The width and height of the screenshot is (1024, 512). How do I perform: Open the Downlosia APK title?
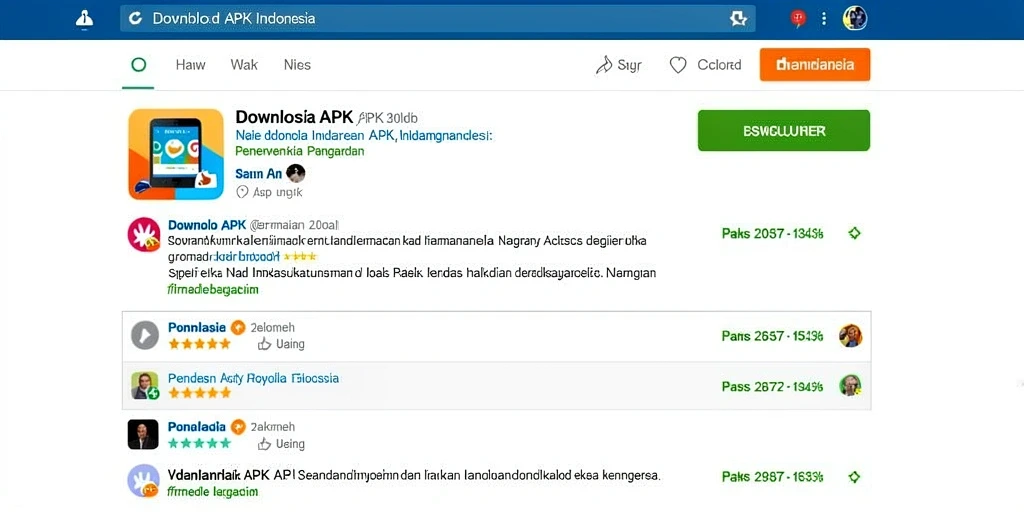(294, 118)
